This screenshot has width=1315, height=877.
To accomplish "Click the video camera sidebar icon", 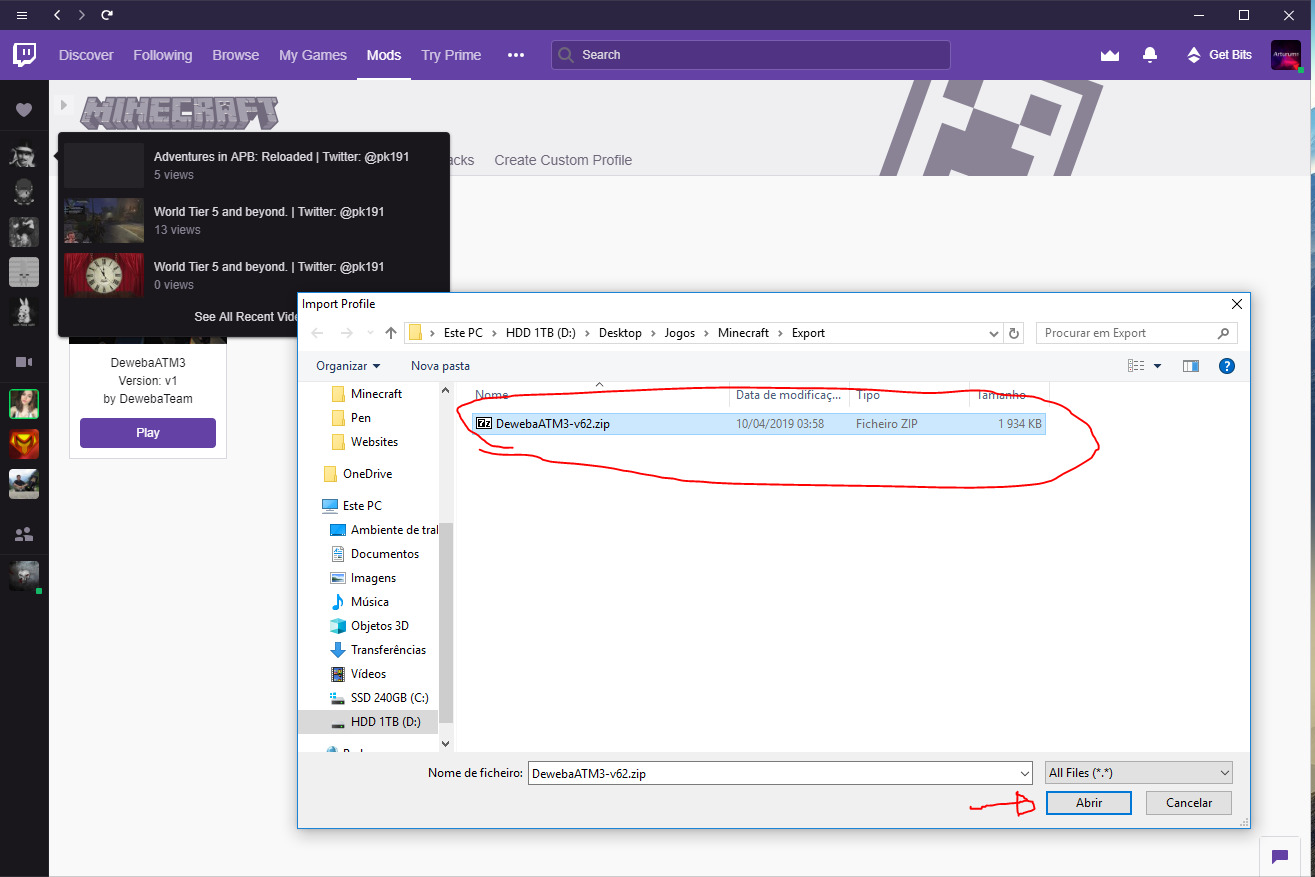I will [24, 361].
